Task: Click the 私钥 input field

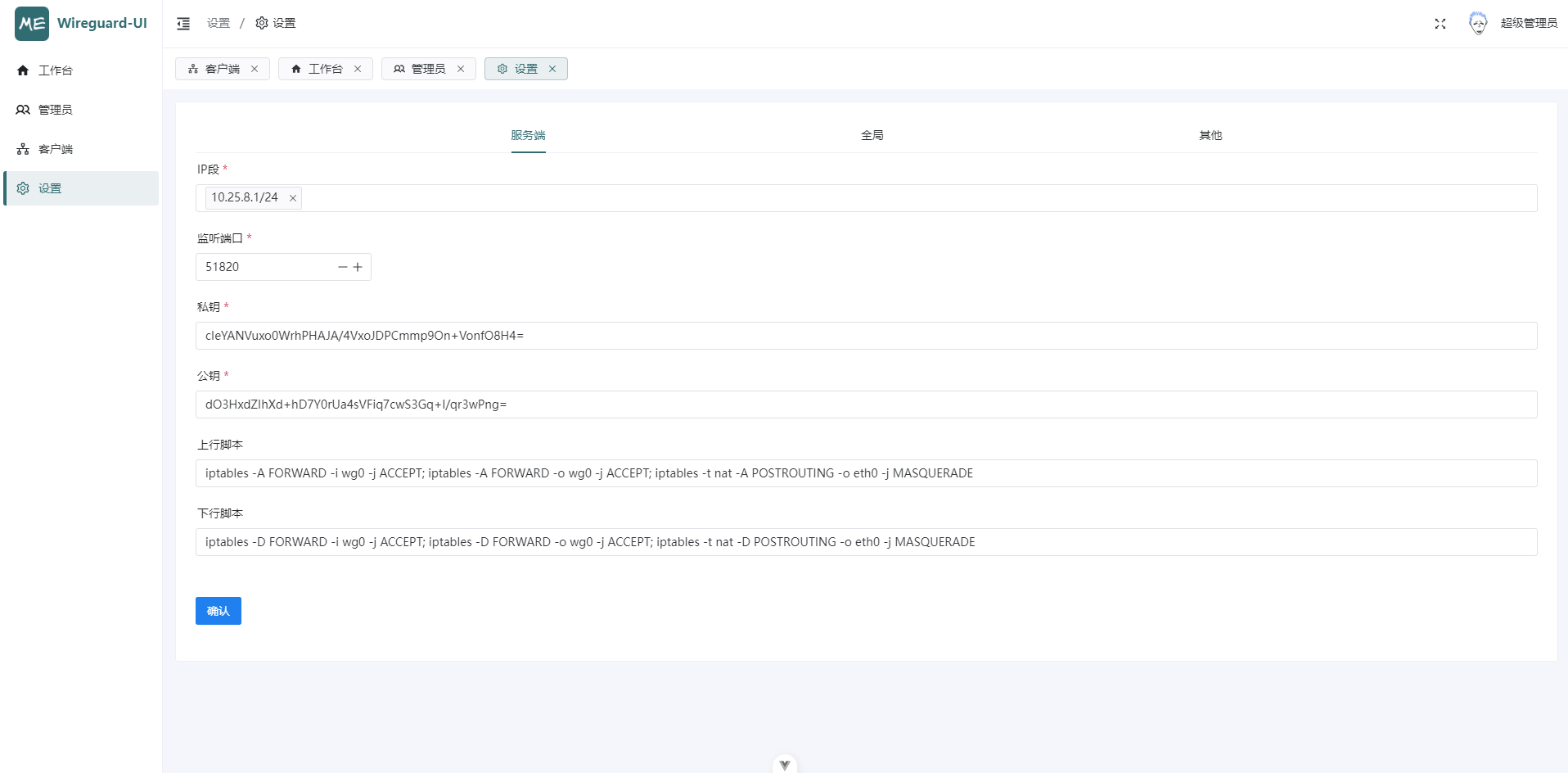Action: coord(866,336)
